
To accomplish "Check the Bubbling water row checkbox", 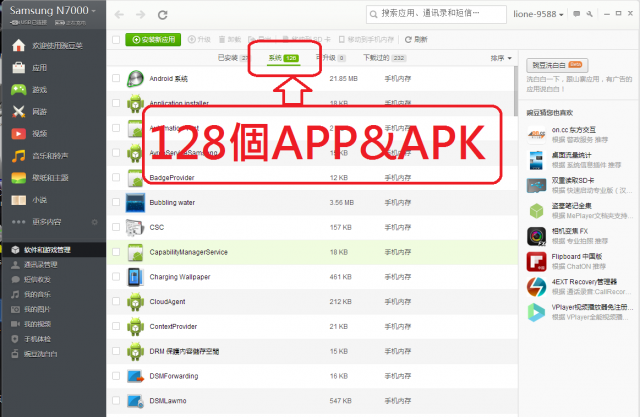I will (116, 202).
